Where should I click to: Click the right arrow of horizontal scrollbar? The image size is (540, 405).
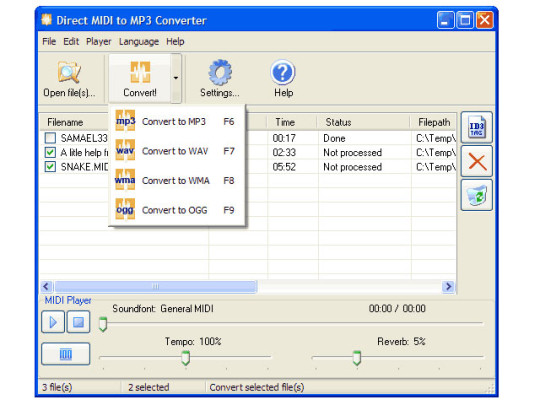coord(448,287)
